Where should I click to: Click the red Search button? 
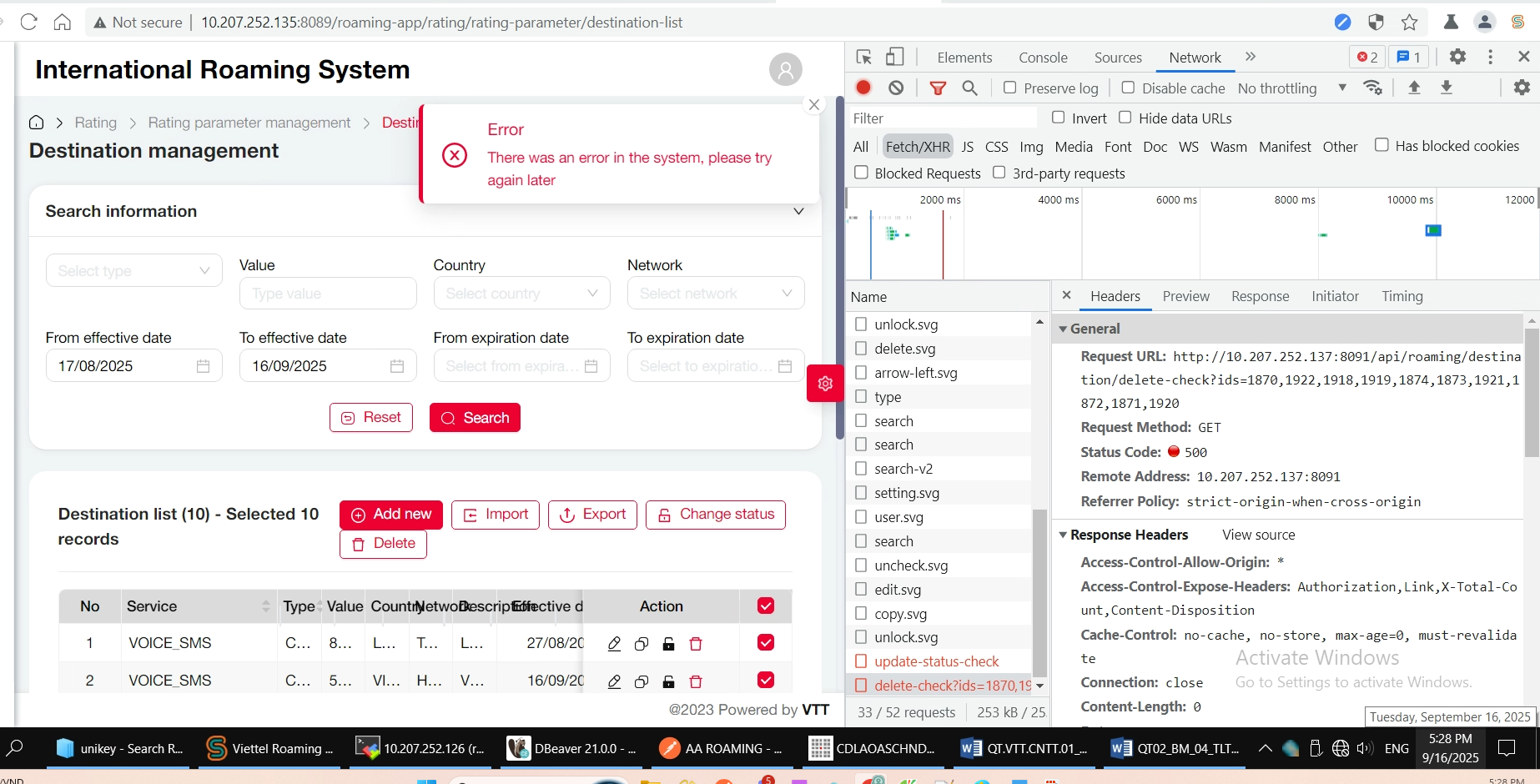(x=475, y=418)
